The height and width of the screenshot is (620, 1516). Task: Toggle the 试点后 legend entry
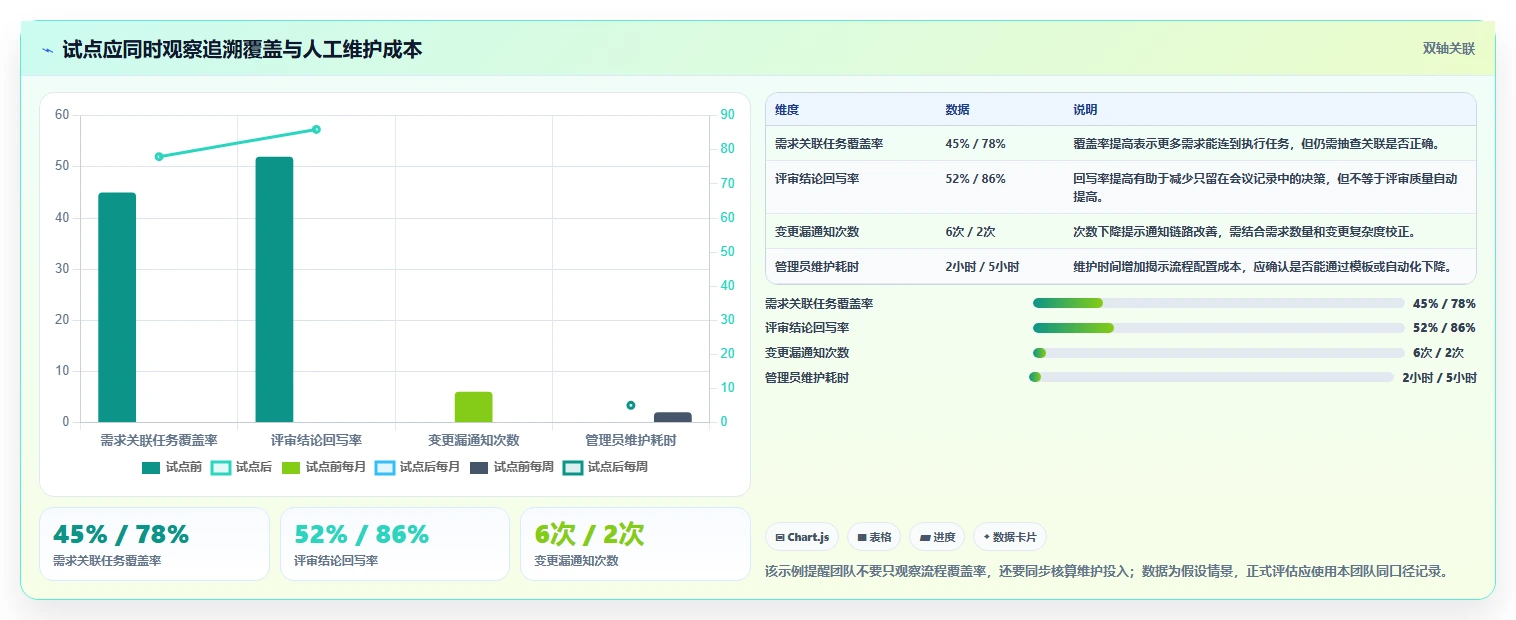[x=242, y=467]
